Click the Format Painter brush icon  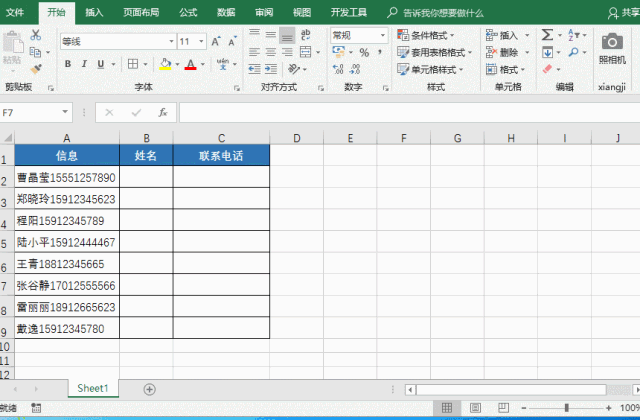click(x=37, y=69)
